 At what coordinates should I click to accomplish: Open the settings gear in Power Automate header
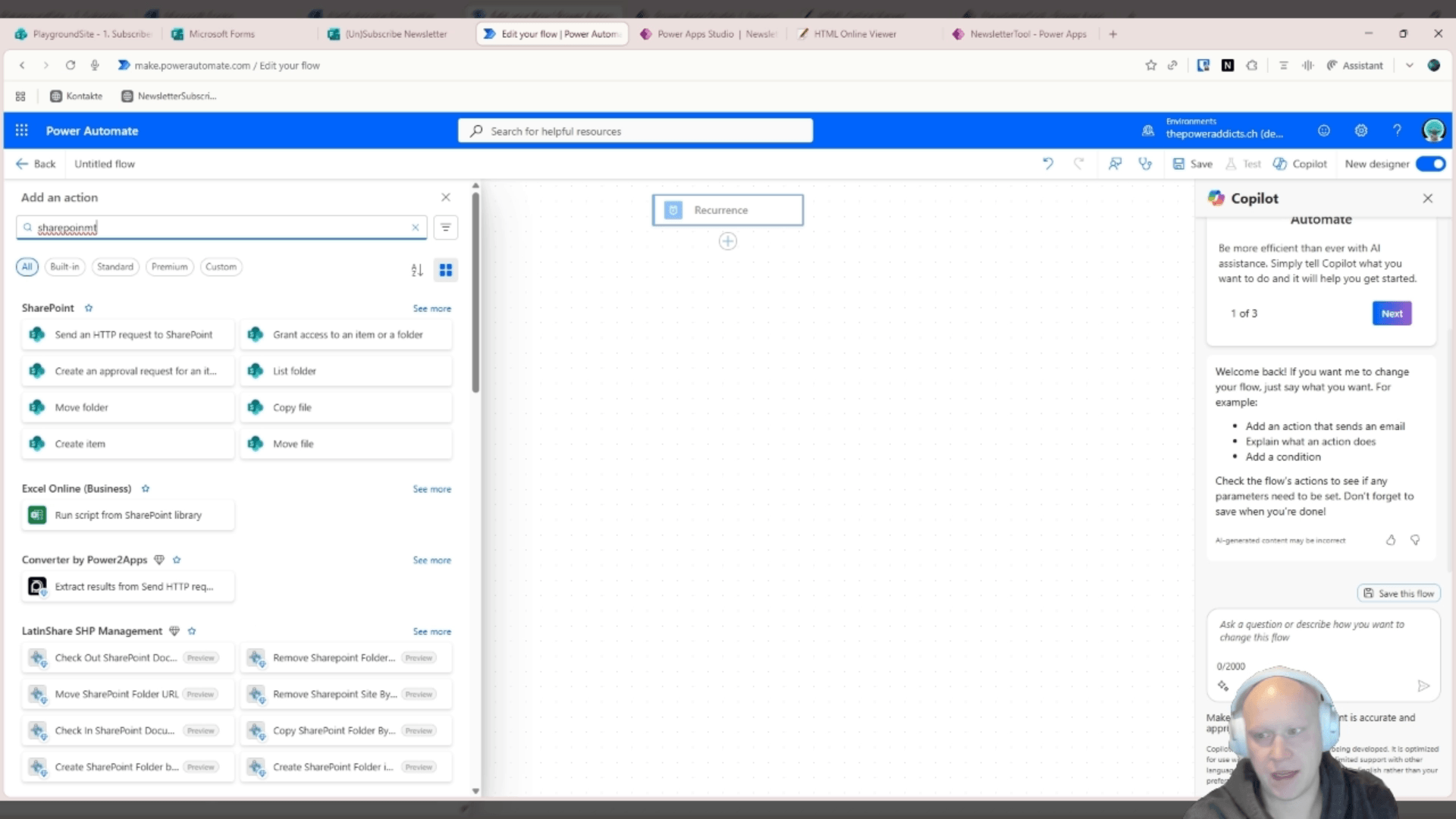click(x=1360, y=130)
